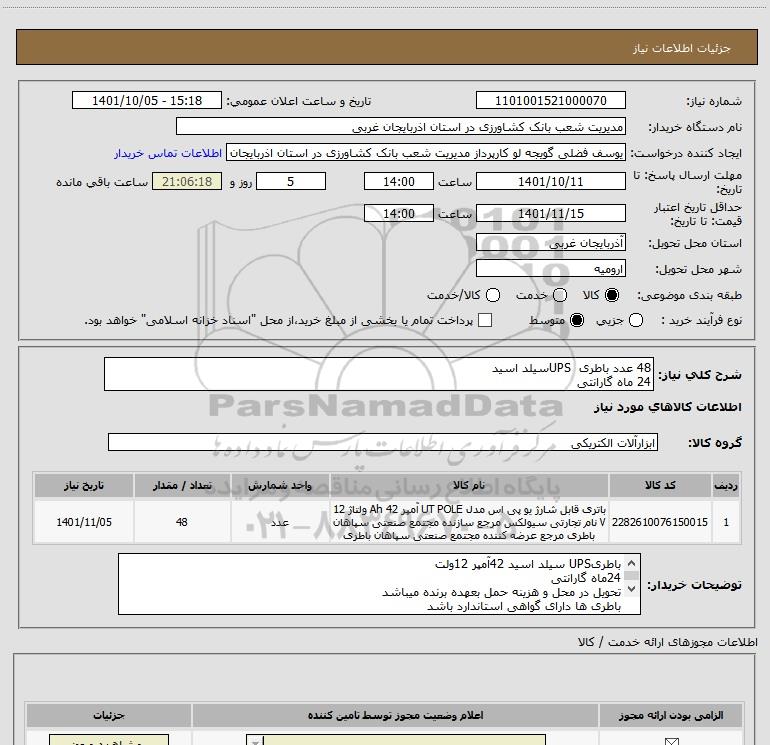Click the گروه کالا field ابزارآلات الکتریکی
The width and height of the screenshot is (770, 745).
pyautogui.click(x=383, y=442)
